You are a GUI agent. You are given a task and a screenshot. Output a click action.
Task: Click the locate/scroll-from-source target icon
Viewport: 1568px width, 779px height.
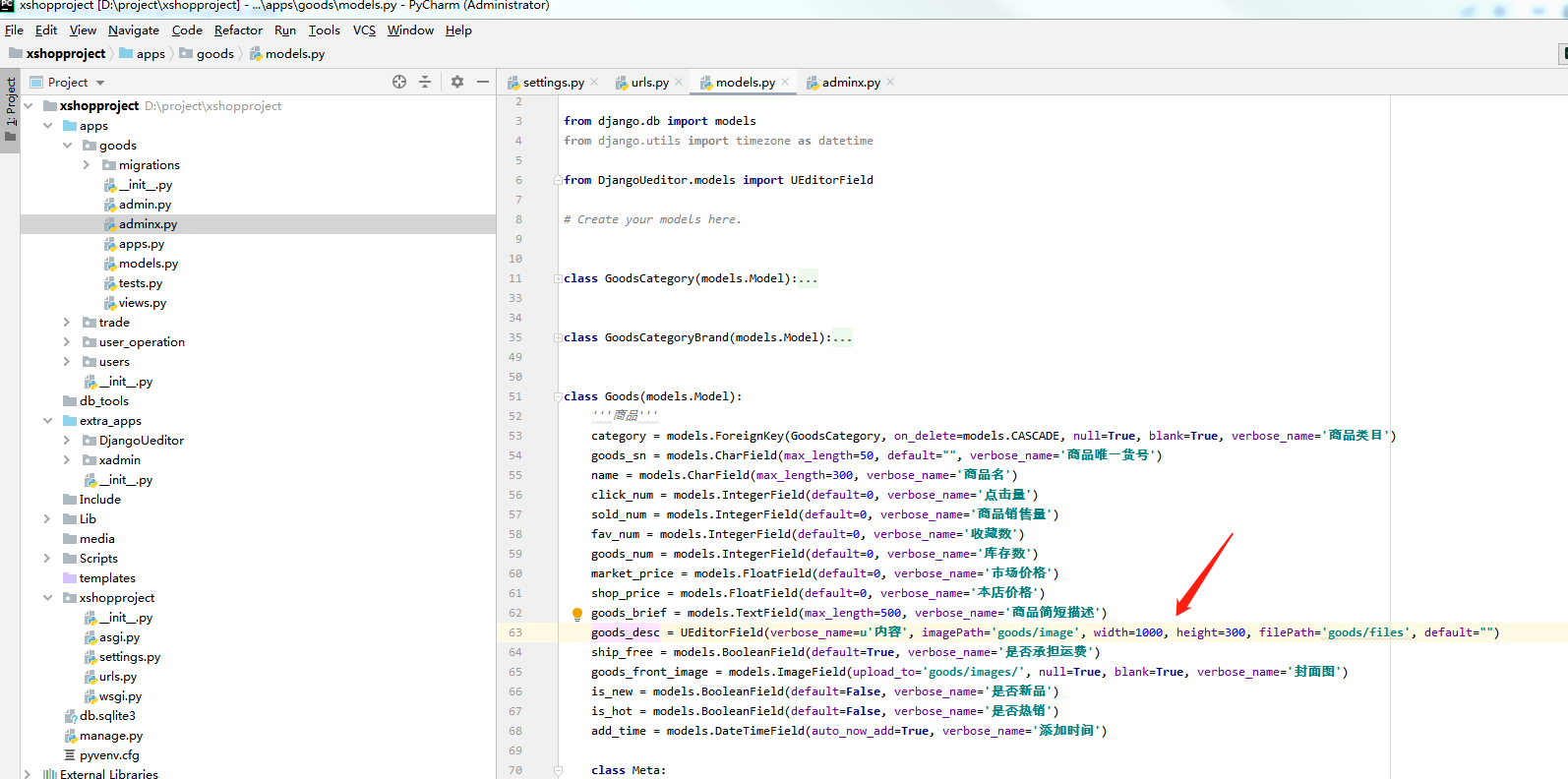point(399,82)
